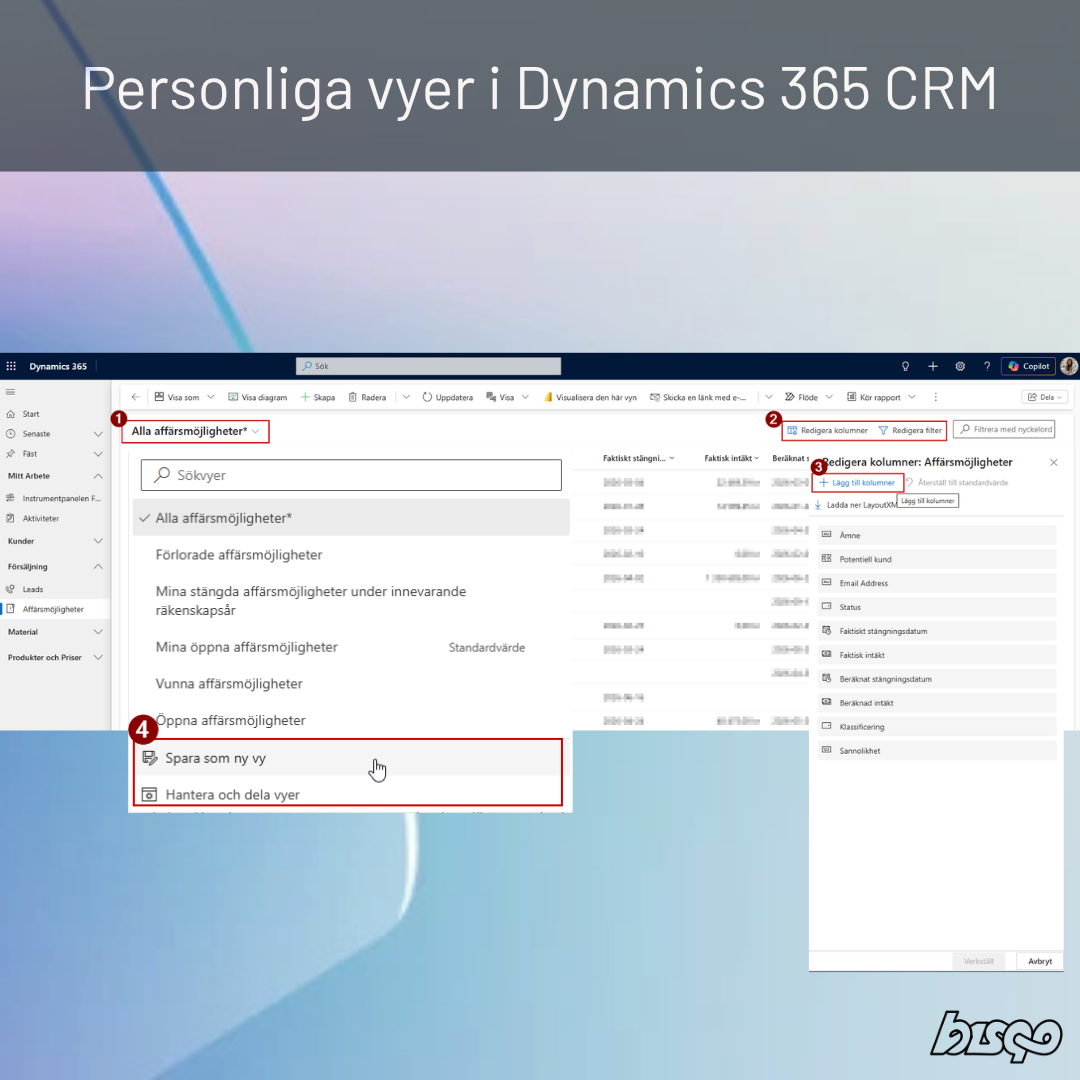The height and width of the screenshot is (1080, 1080).
Task: Click the Flöde toolbar button
Action: pos(802,397)
